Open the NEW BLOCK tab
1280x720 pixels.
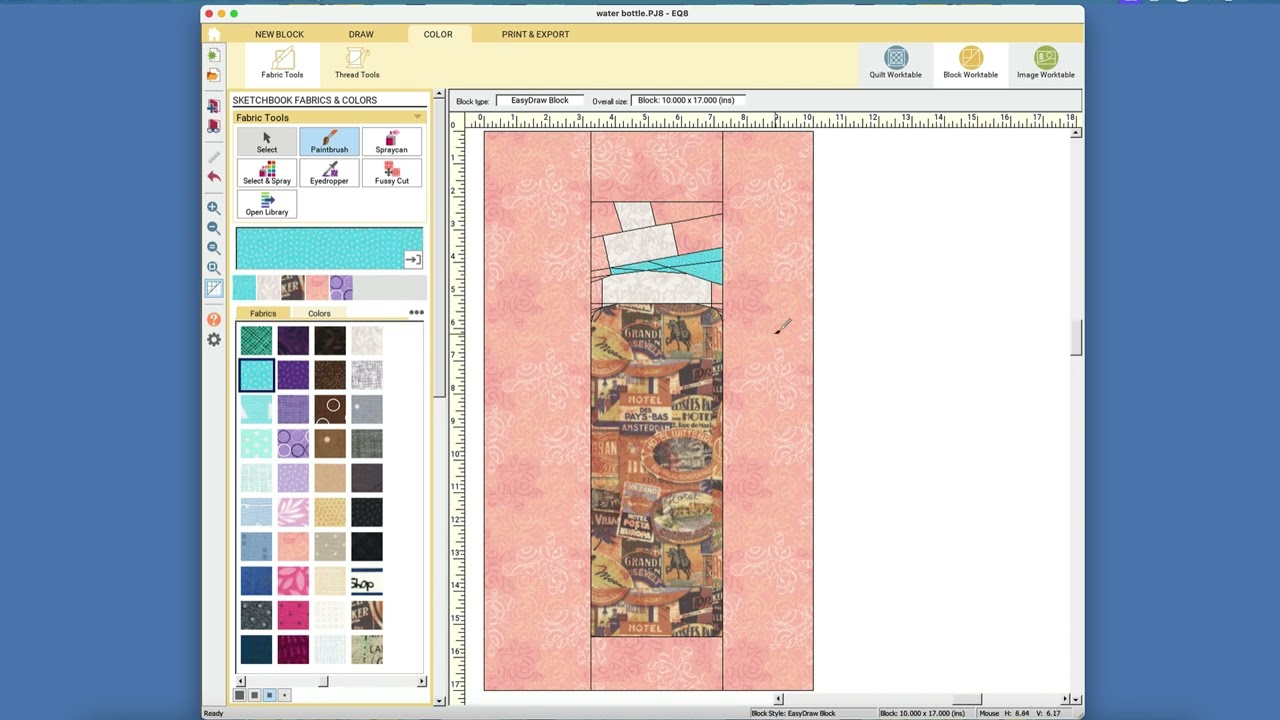click(279, 34)
